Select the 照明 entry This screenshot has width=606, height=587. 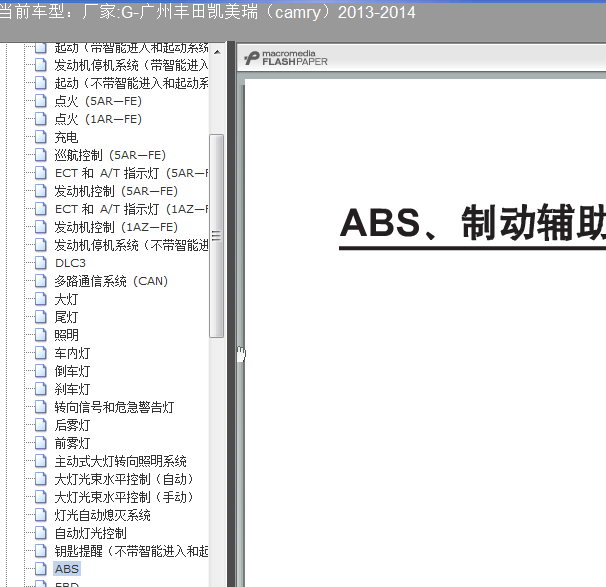point(66,335)
